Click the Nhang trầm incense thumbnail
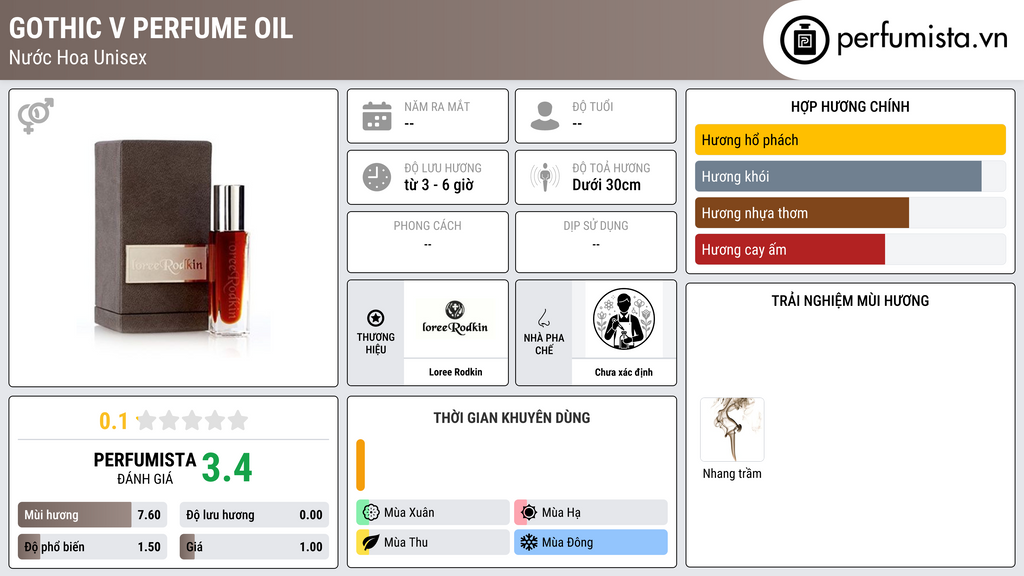The height and width of the screenshot is (576, 1024). coord(732,430)
